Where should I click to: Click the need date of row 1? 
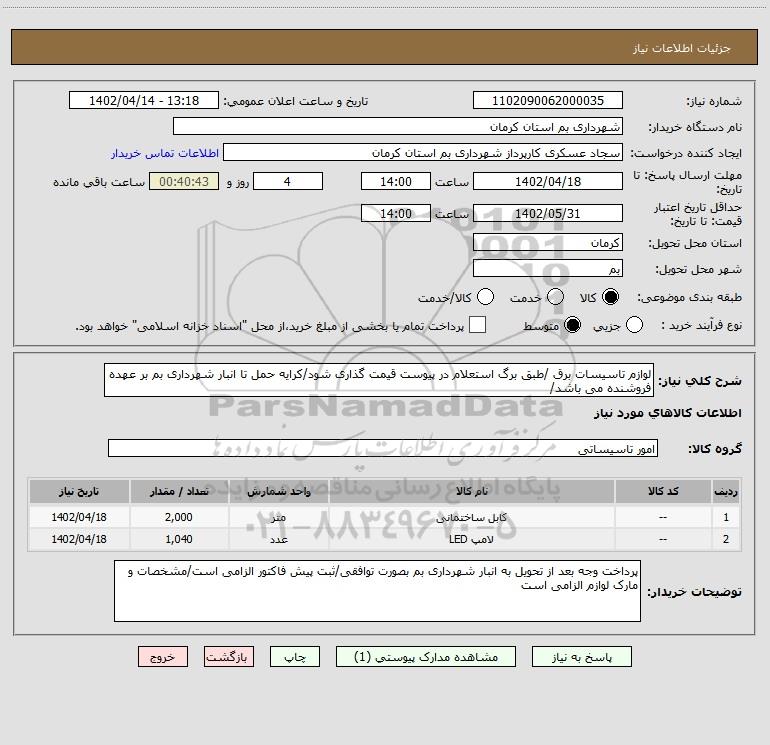coord(79,517)
